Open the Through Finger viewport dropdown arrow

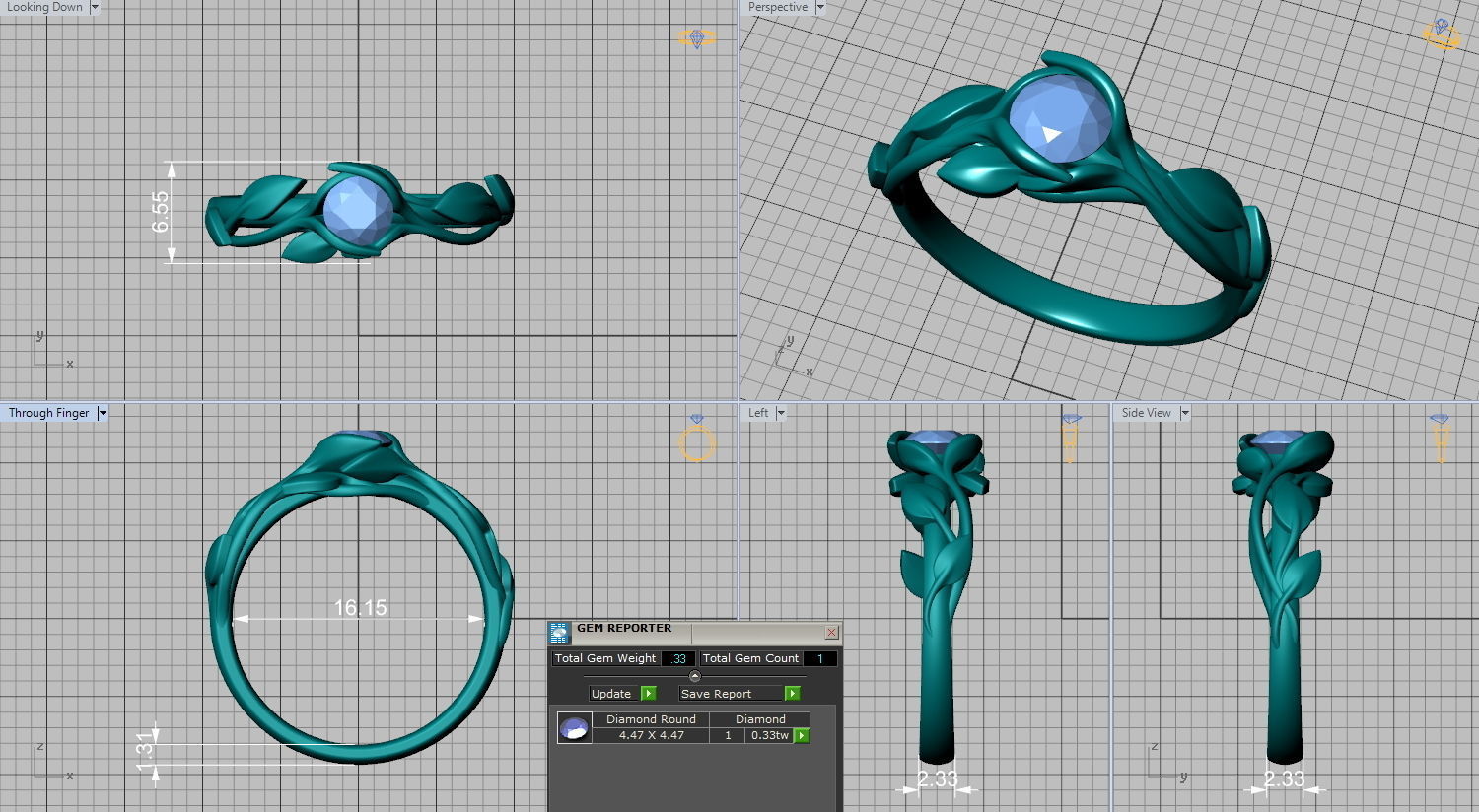click(x=102, y=413)
